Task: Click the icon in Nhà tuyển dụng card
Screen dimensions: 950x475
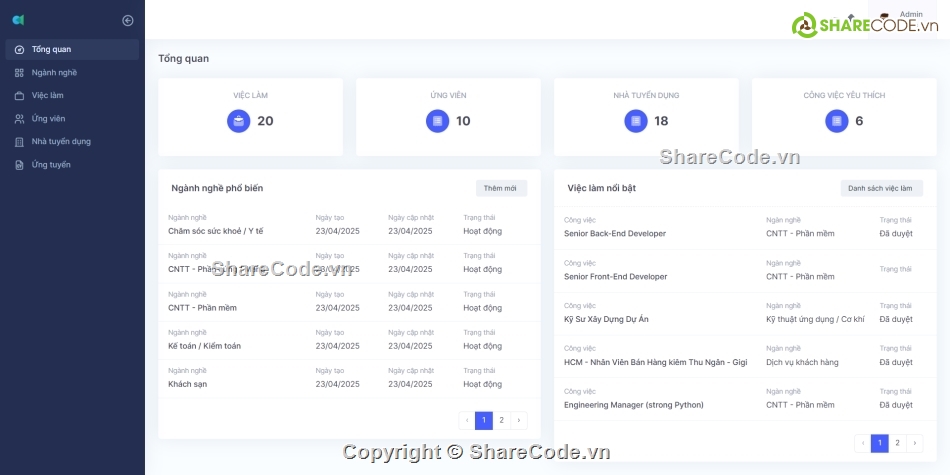Action: 636,121
